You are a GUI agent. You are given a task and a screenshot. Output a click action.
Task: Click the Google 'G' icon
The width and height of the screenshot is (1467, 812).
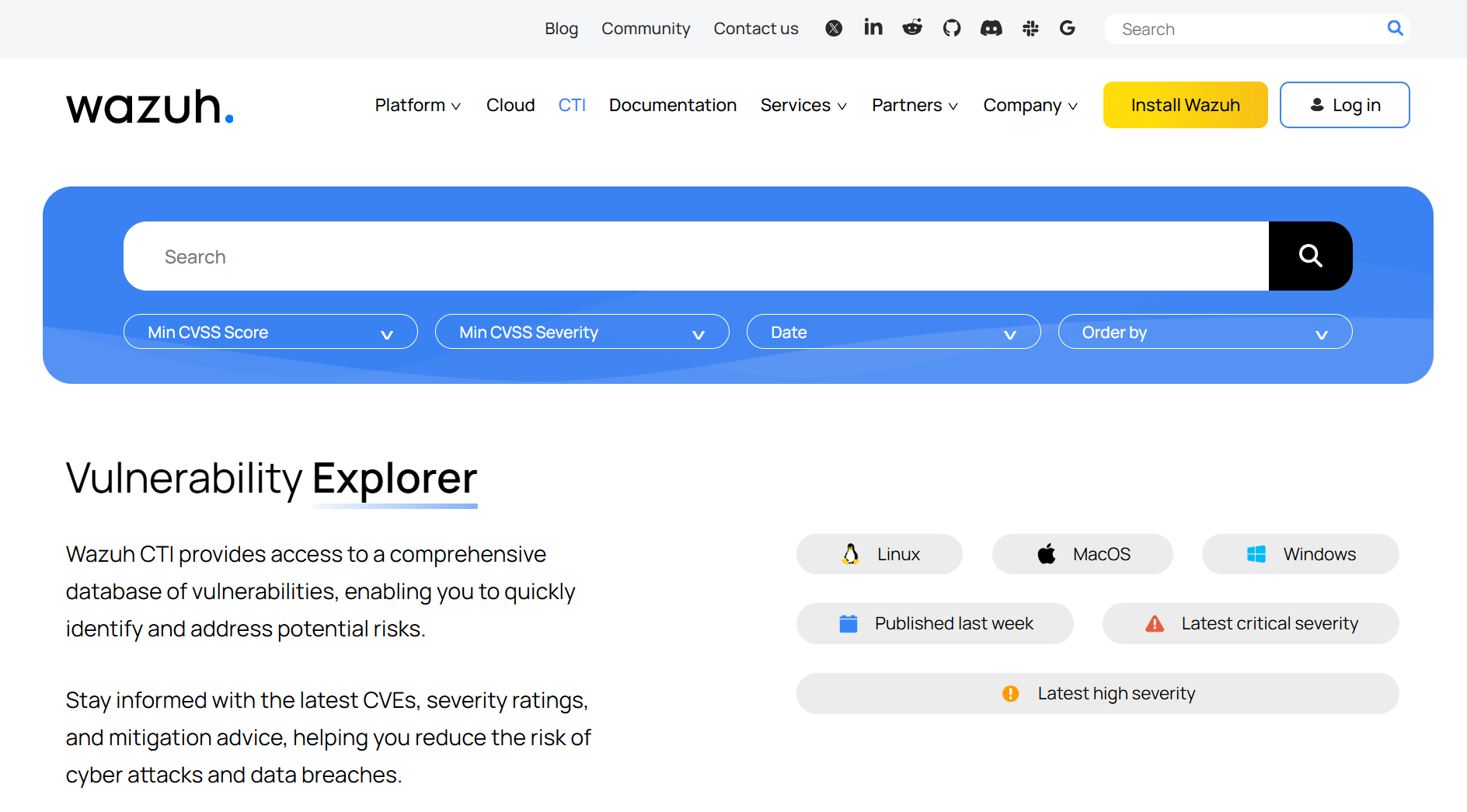pos(1068,29)
